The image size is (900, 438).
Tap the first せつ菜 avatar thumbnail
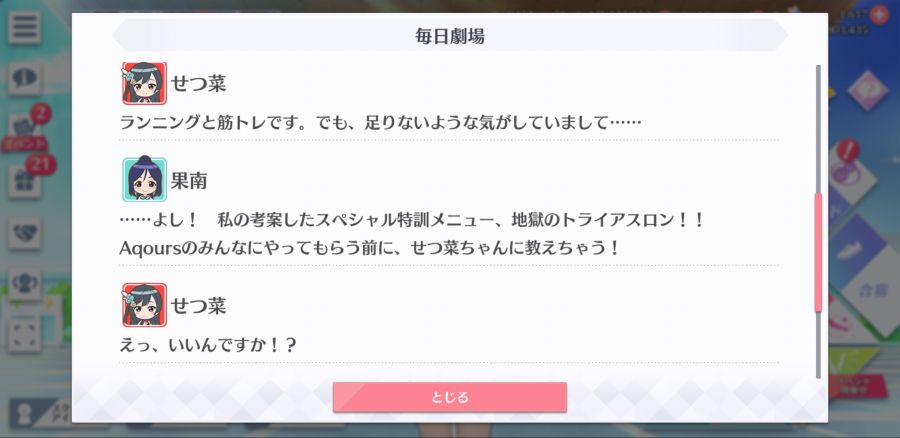[x=144, y=83]
